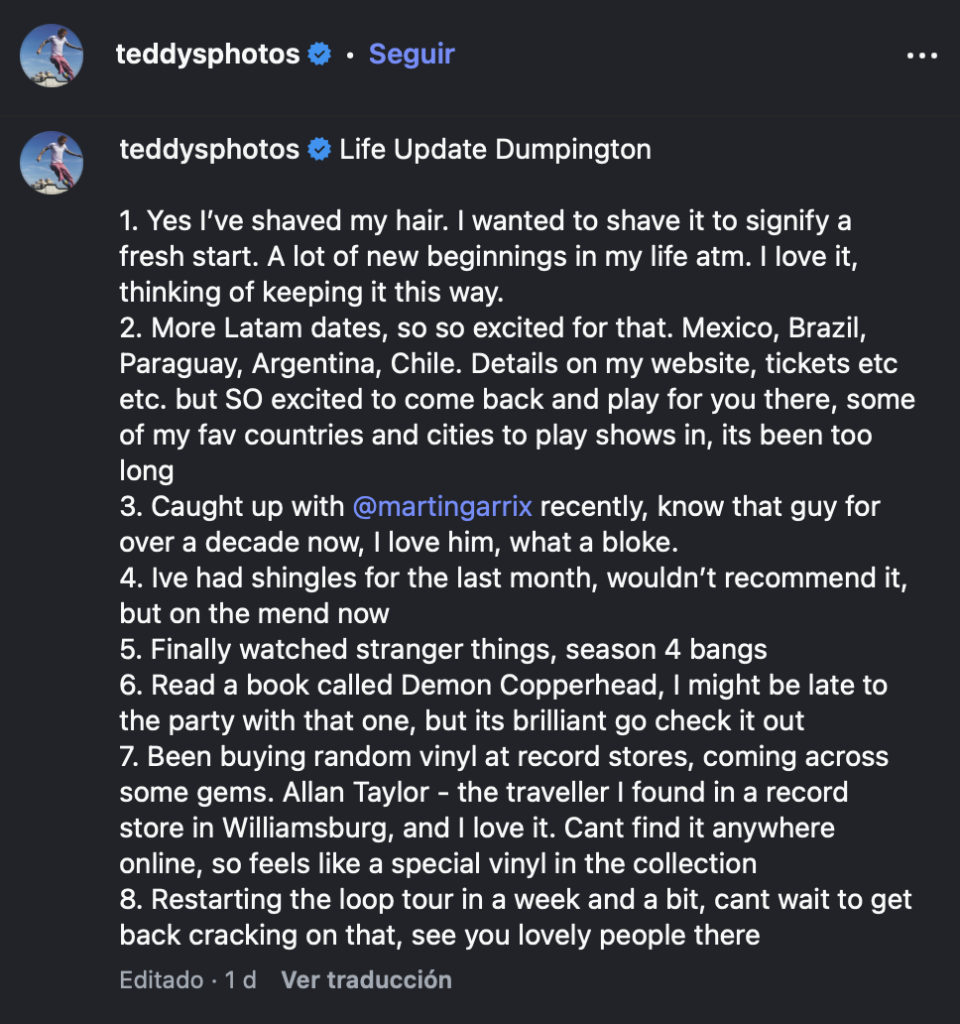Click the Editado label below the caption
This screenshot has height=1024, width=960.
point(160,980)
